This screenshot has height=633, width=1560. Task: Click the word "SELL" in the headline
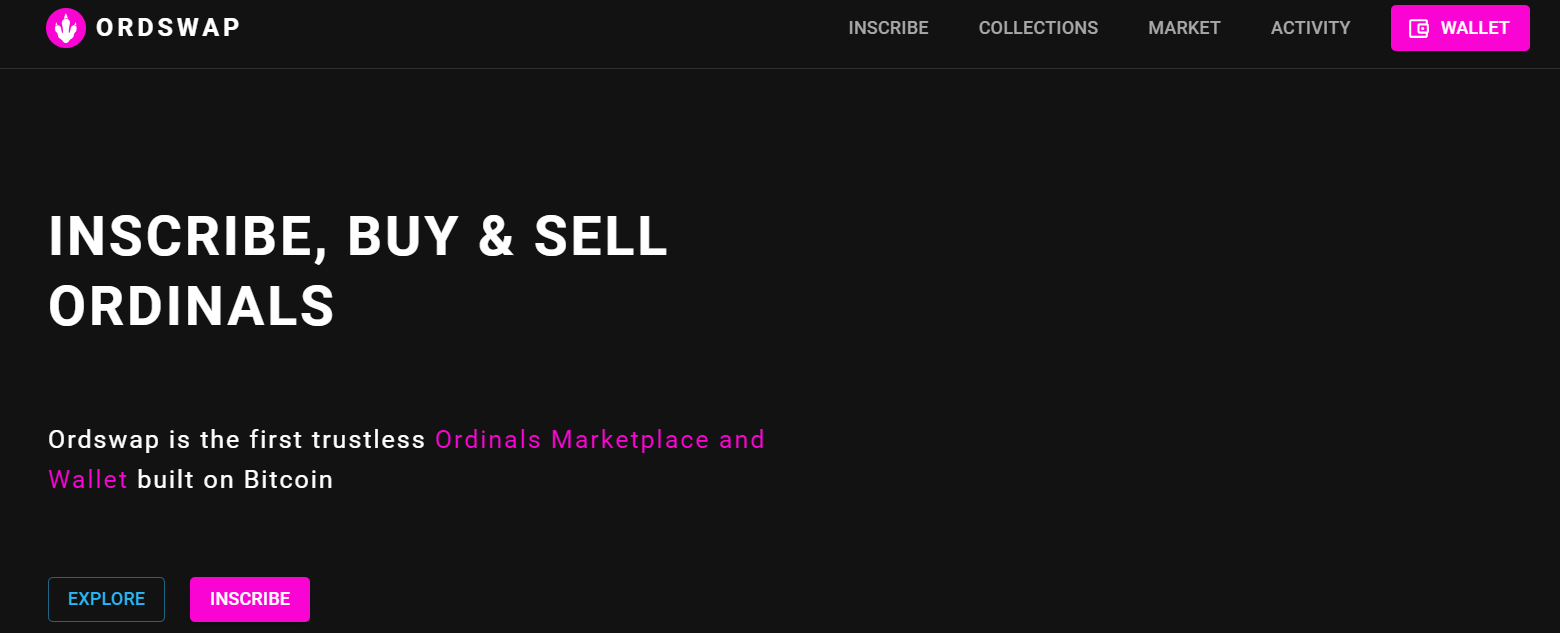click(600, 237)
